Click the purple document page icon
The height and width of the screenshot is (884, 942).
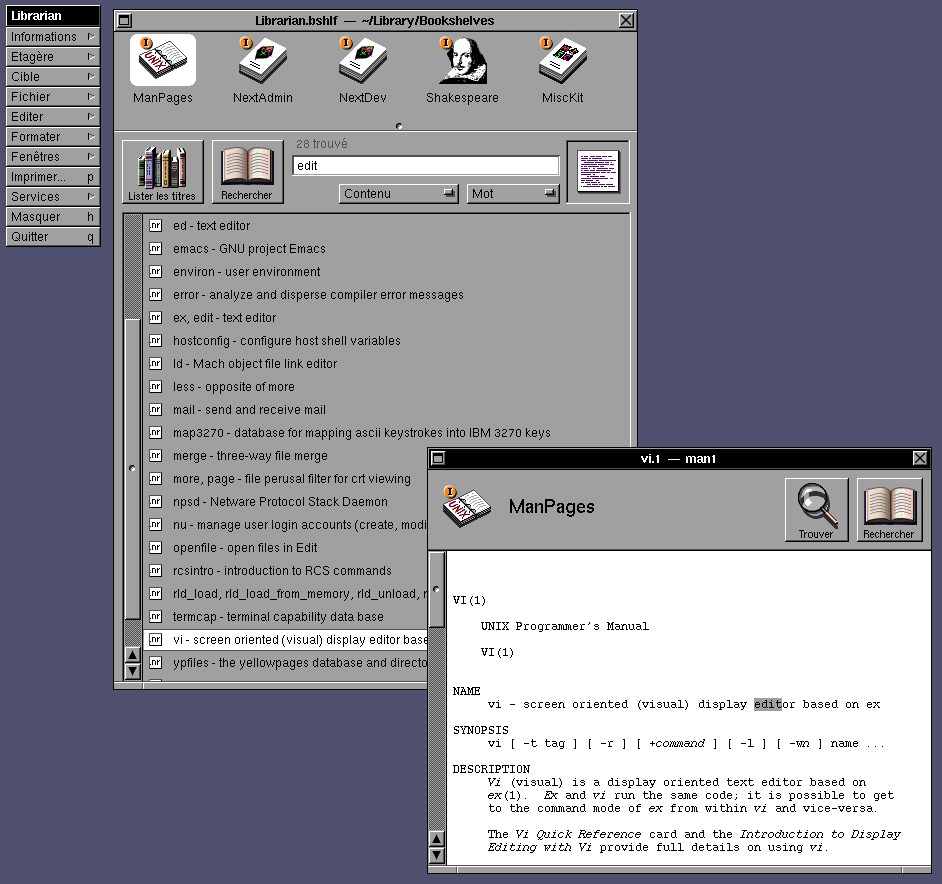click(598, 172)
